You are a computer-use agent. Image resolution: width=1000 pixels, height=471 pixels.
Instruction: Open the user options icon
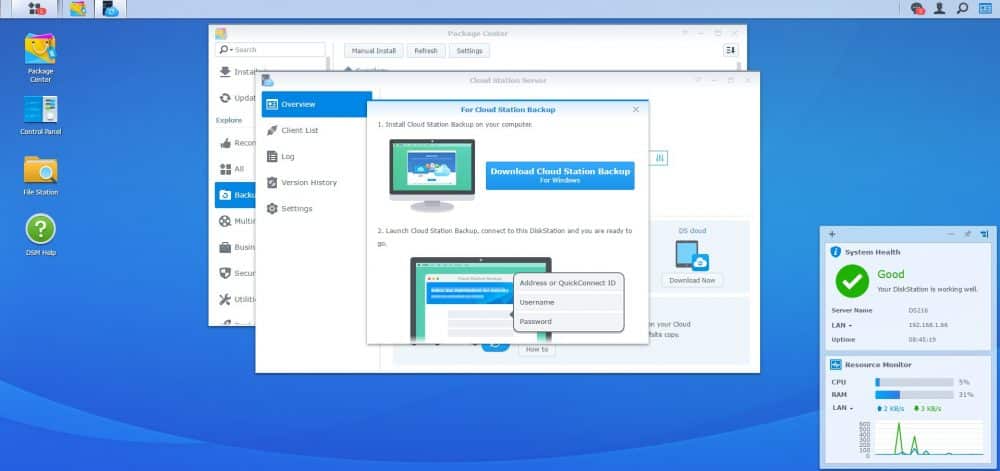pos(939,8)
